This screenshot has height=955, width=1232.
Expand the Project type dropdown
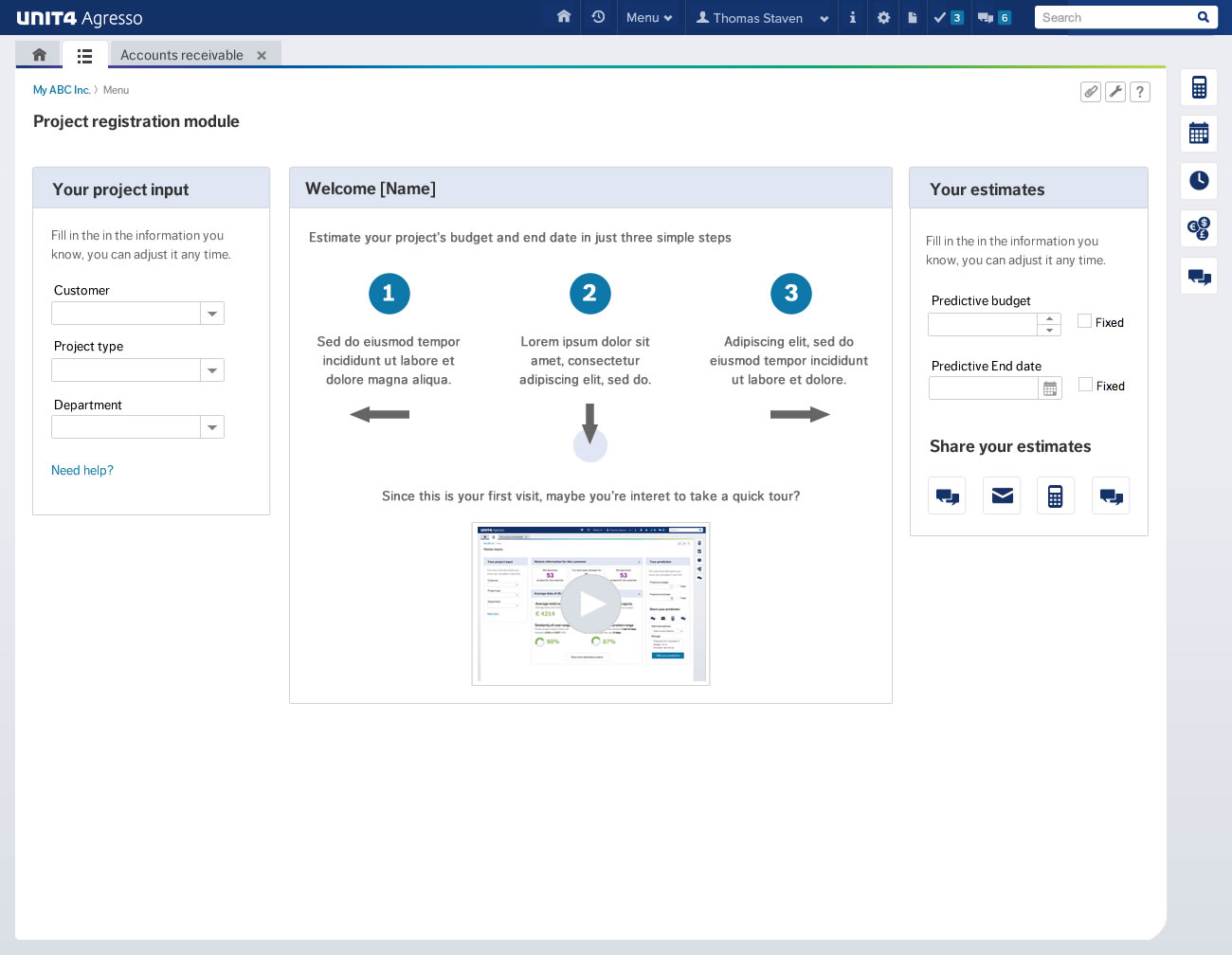tap(212, 370)
